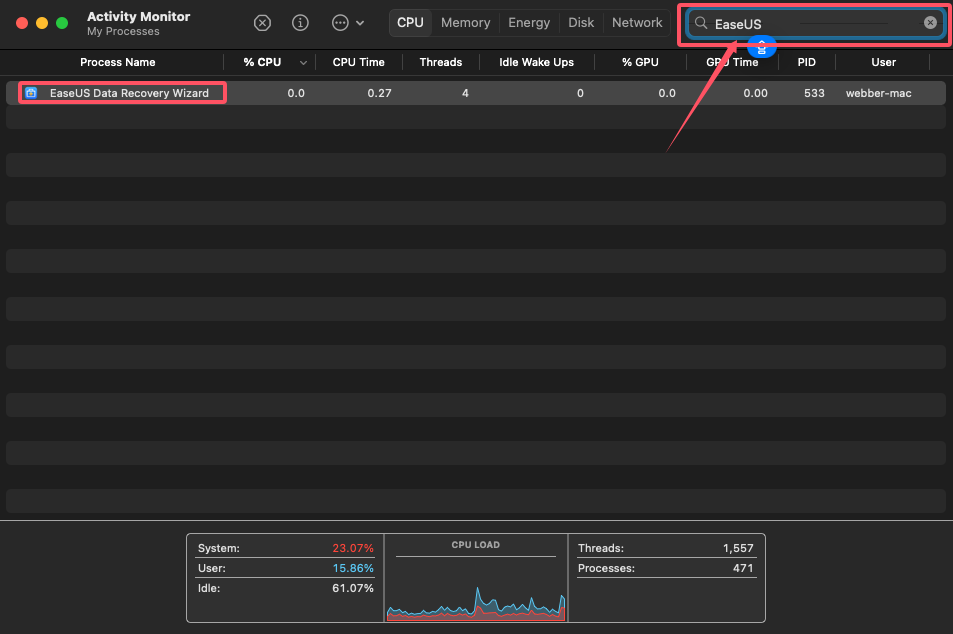This screenshot has width=953, height=634.
Task: Sort by the Process Name column
Action: coord(117,62)
